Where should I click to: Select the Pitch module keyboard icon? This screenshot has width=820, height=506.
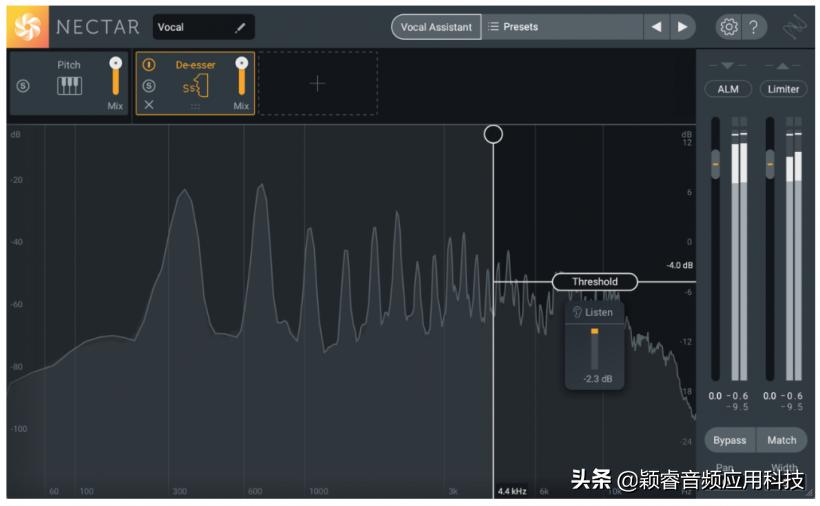tap(69, 86)
